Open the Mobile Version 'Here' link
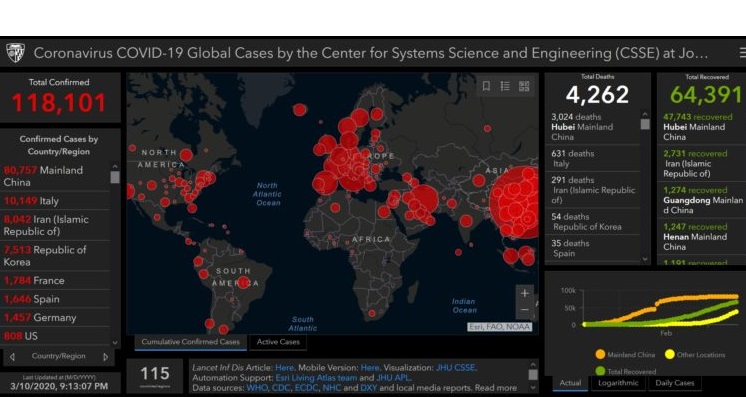The height and width of the screenshot is (397, 746). [x=370, y=367]
